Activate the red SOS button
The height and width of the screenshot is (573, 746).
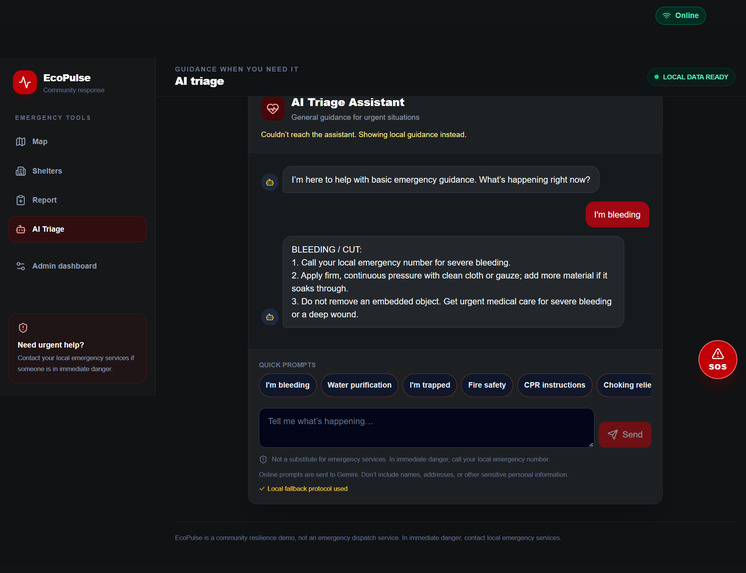[717, 359]
